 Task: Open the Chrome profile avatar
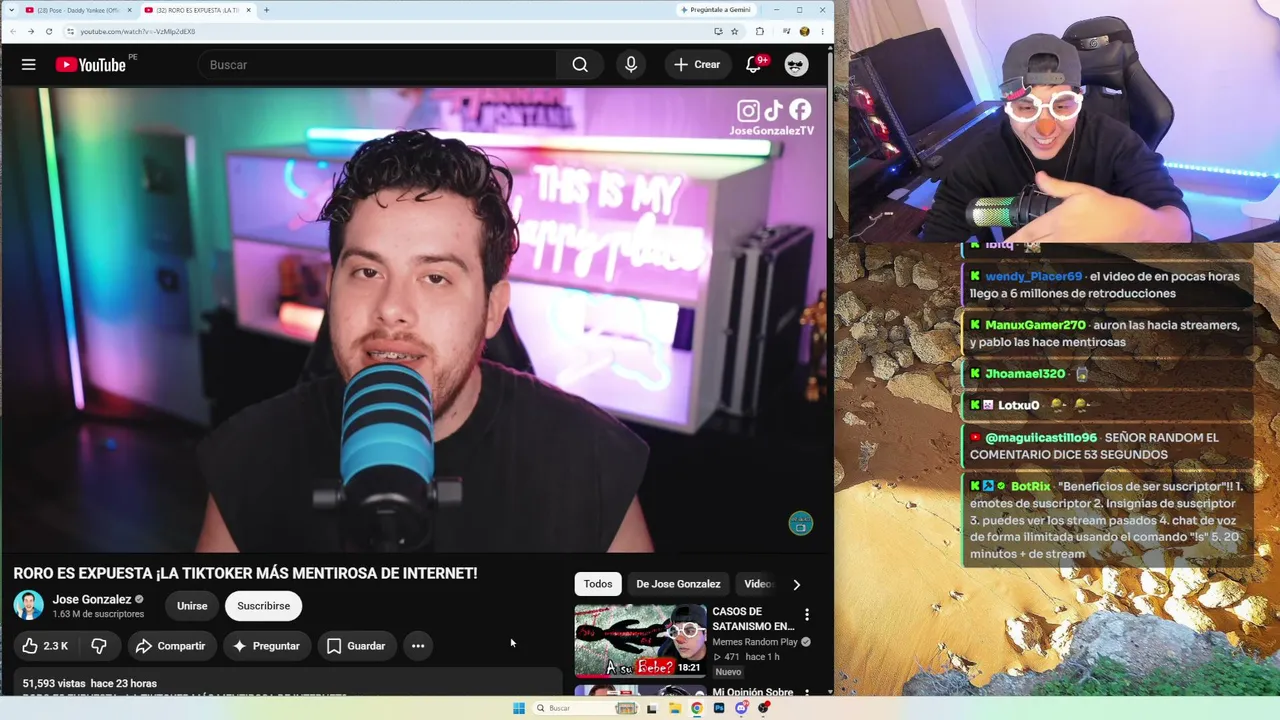coord(804,31)
